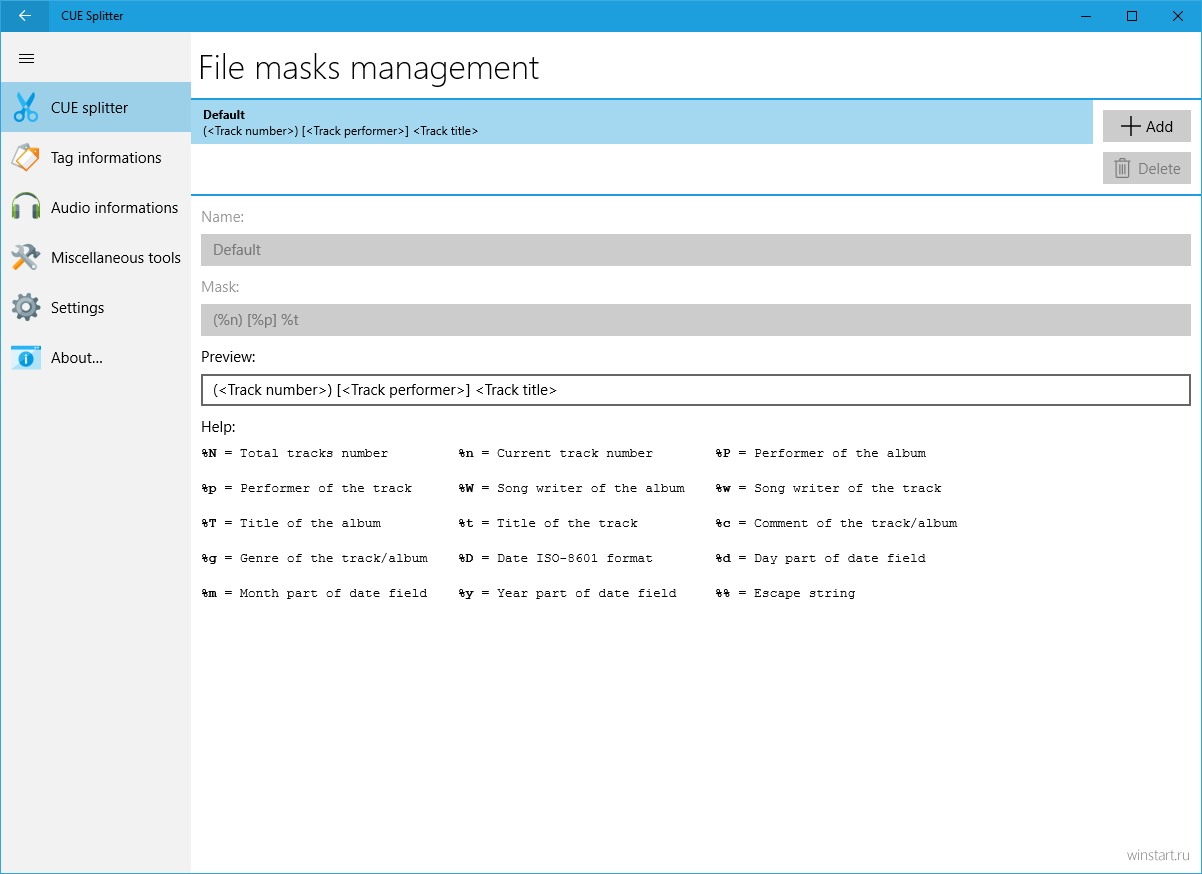Screen dimensions: 1202x874
Task: Select the Default file mask entry
Action: pyautogui.click(x=640, y=122)
